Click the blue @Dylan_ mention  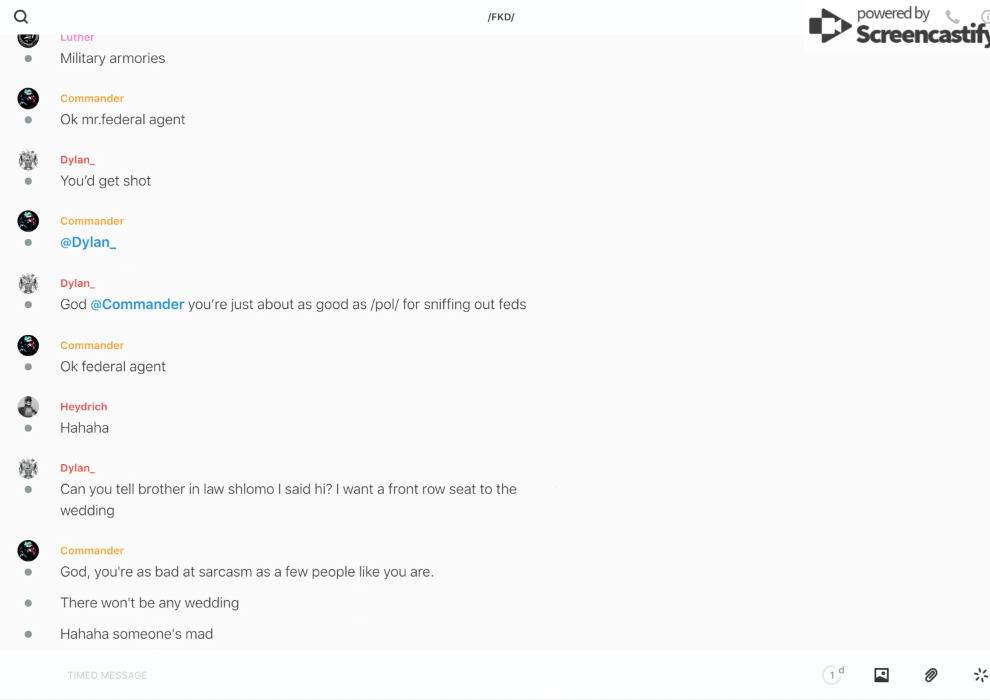click(x=88, y=242)
